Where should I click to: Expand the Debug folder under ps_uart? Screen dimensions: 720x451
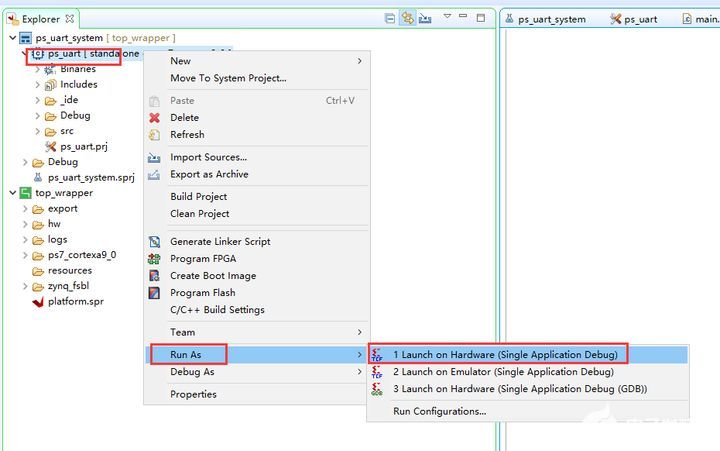[x=38, y=116]
